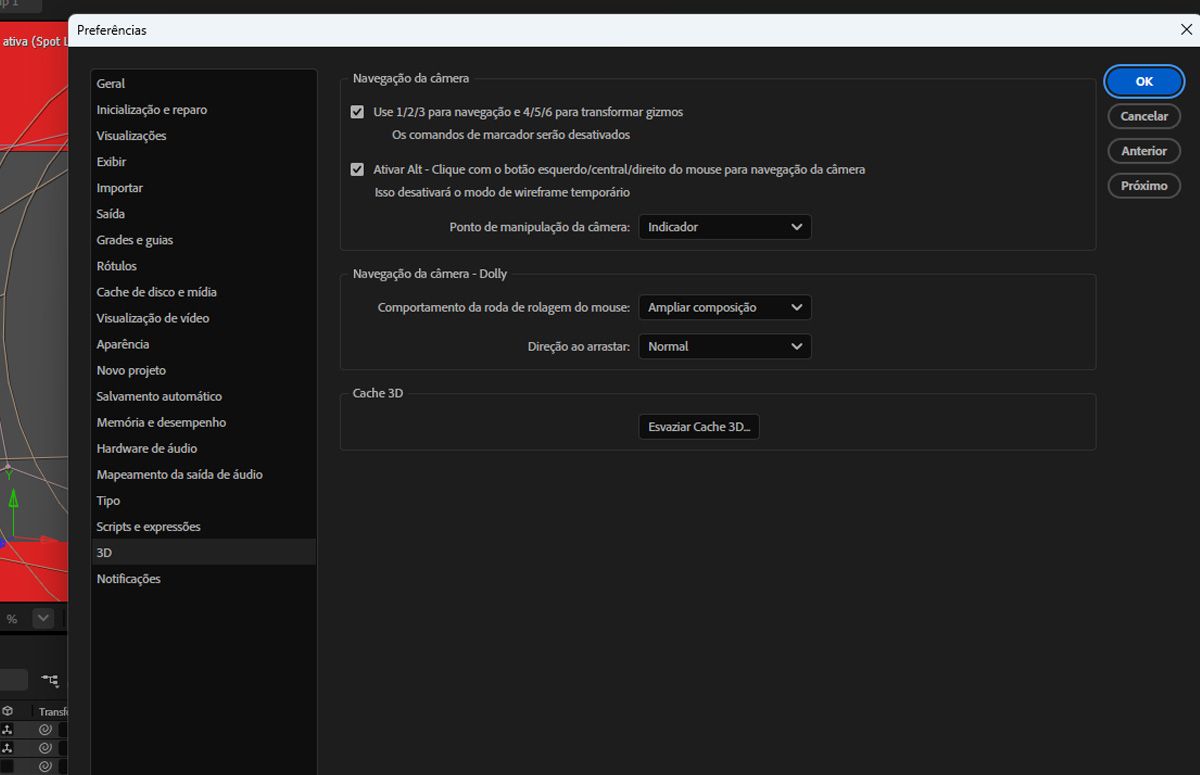
Task: Open Exibir preferences category
Action: pyautogui.click(x=203, y=162)
